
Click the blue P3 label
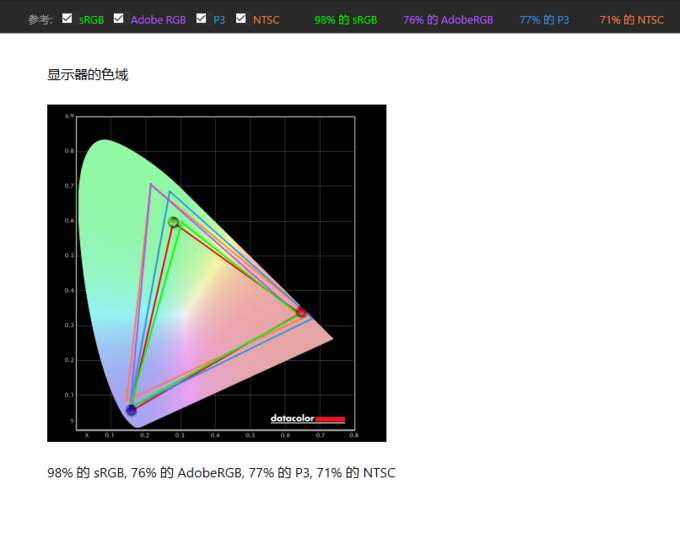coord(219,20)
